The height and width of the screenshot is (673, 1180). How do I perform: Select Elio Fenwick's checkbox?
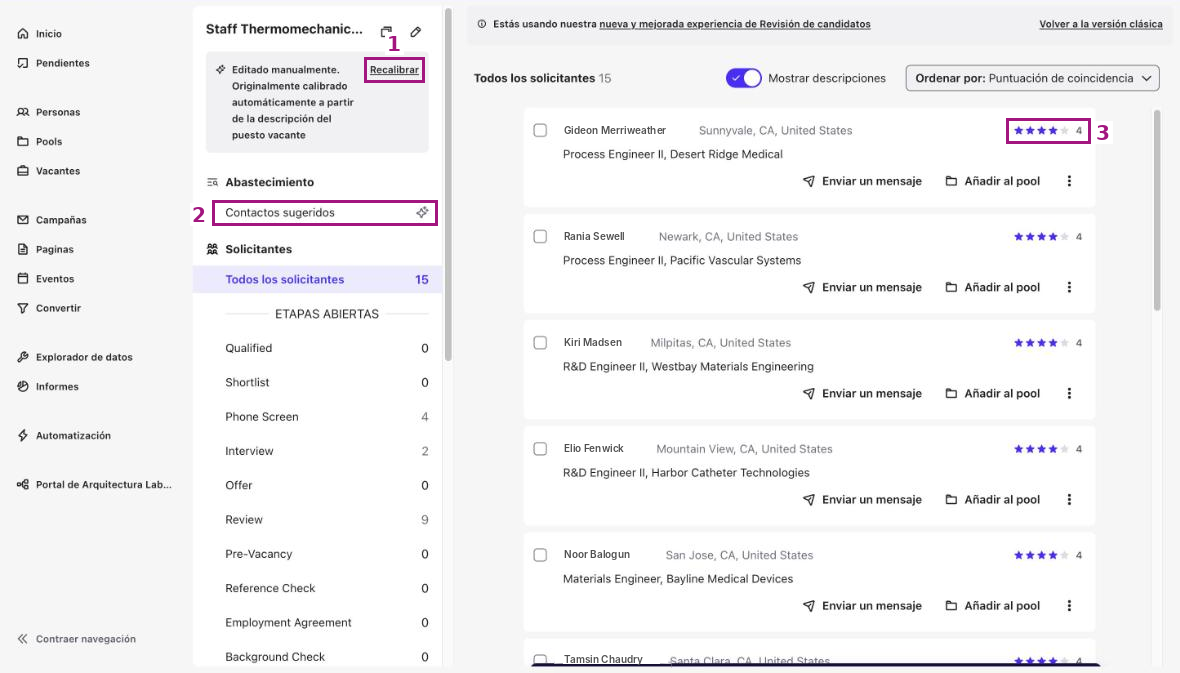[x=540, y=449]
